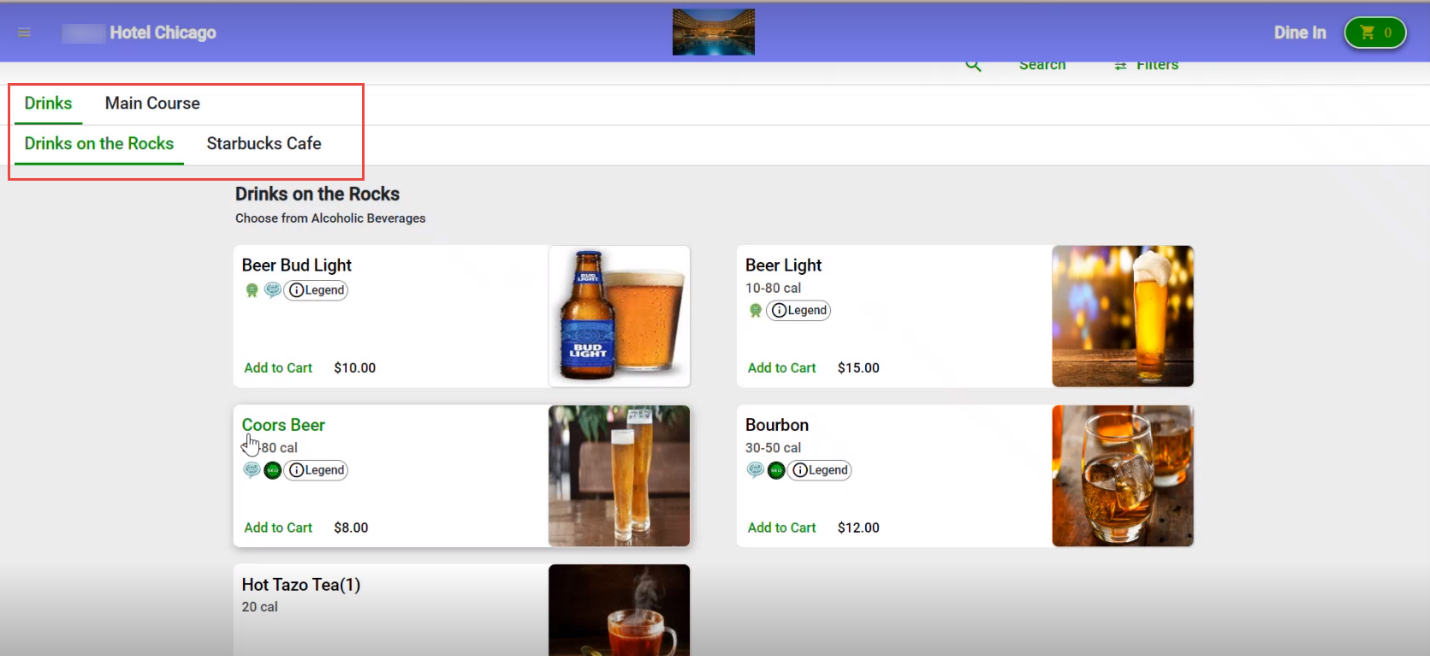The width and height of the screenshot is (1430, 656).
Task: Click the Coors Beer glasses photo
Action: coord(619,476)
